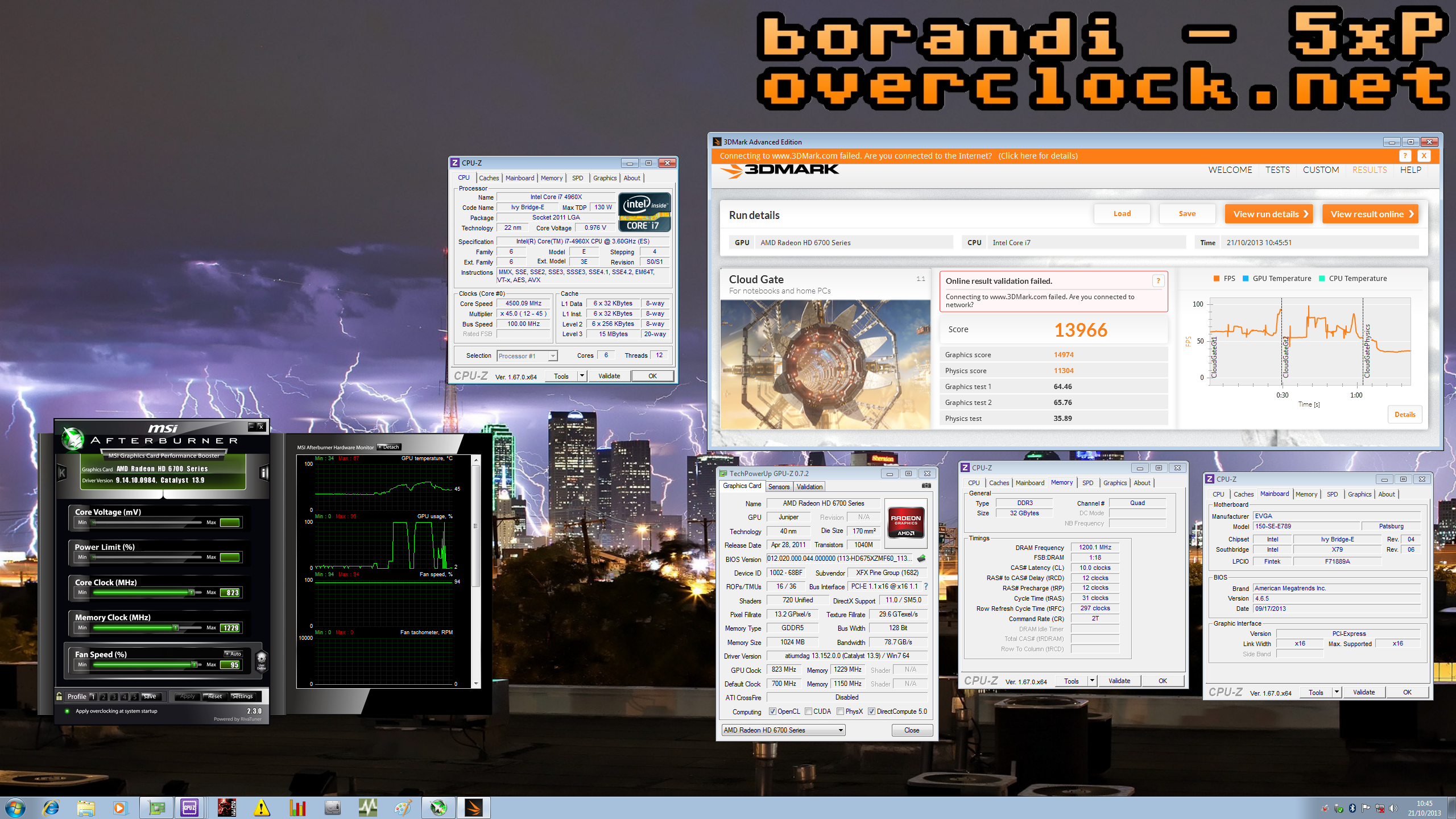Open Graphics tab in CPU-Z Mainboard window

point(1359,494)
